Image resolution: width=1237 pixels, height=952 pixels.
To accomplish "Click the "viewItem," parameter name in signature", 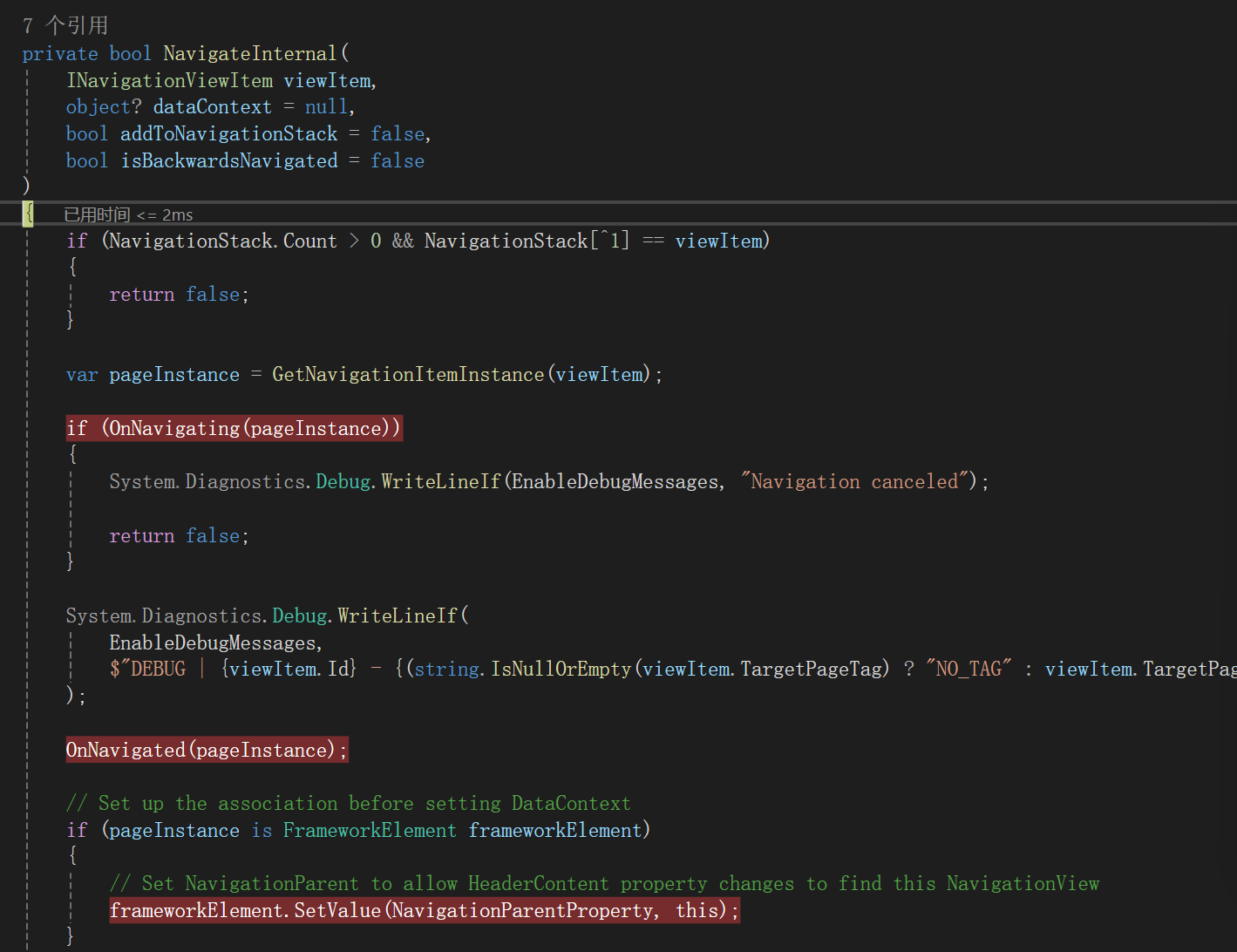I will coord(330,81).
